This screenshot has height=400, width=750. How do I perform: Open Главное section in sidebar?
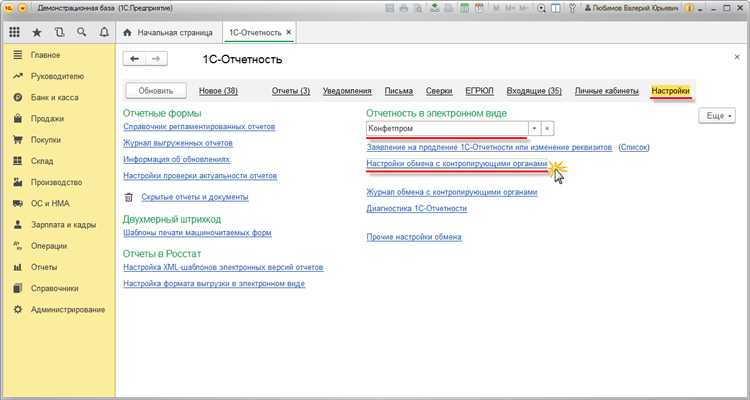tap(45, 55)
